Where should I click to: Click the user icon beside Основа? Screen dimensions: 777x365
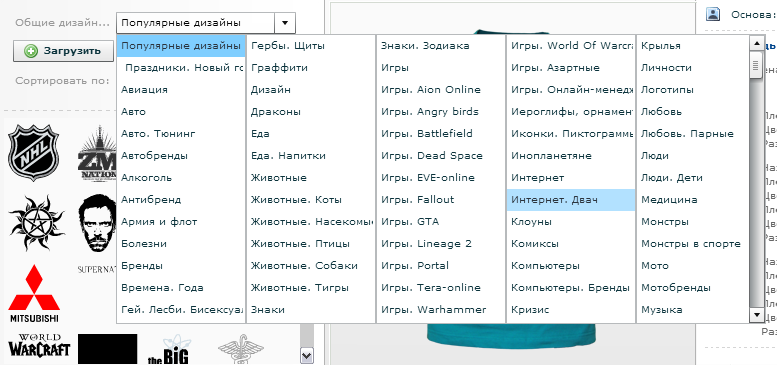coord(713,14)
